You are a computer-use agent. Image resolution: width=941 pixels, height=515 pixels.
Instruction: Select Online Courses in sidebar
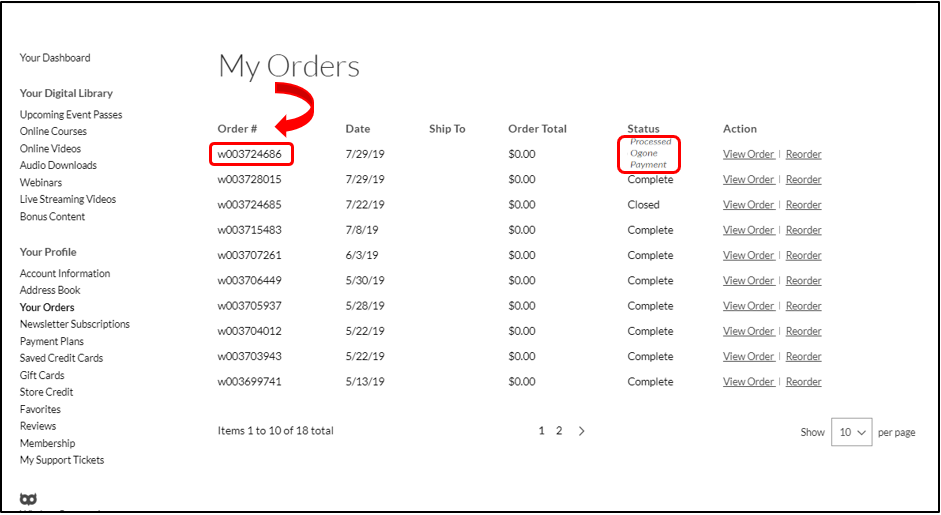click(x=53, y=131)
